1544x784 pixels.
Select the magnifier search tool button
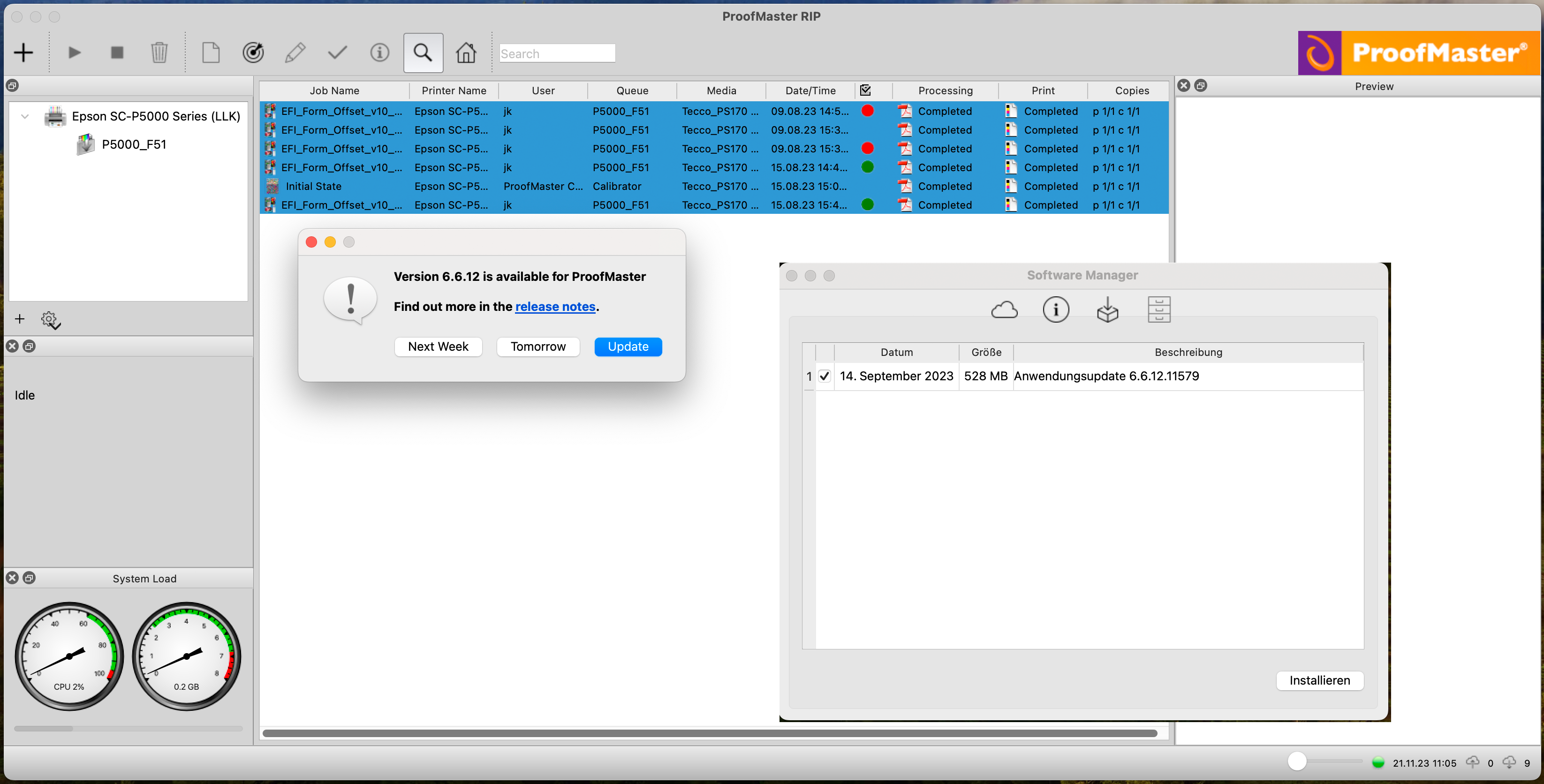click(423, 53)
